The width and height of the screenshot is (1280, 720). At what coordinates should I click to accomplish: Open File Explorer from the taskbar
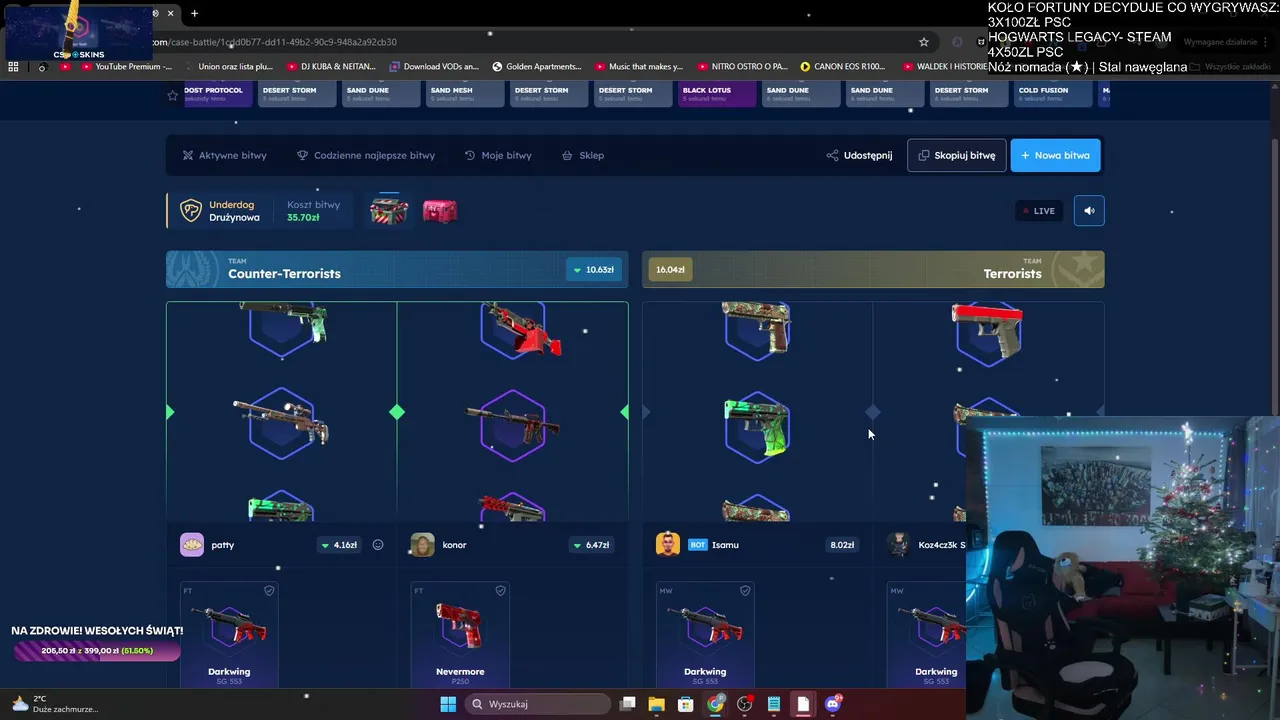click(x=656, y=704)
